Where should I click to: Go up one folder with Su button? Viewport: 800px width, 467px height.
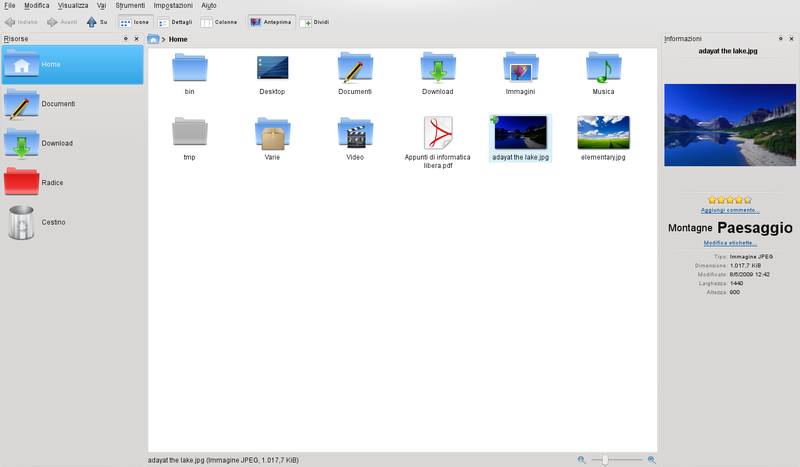coord(97,21)
